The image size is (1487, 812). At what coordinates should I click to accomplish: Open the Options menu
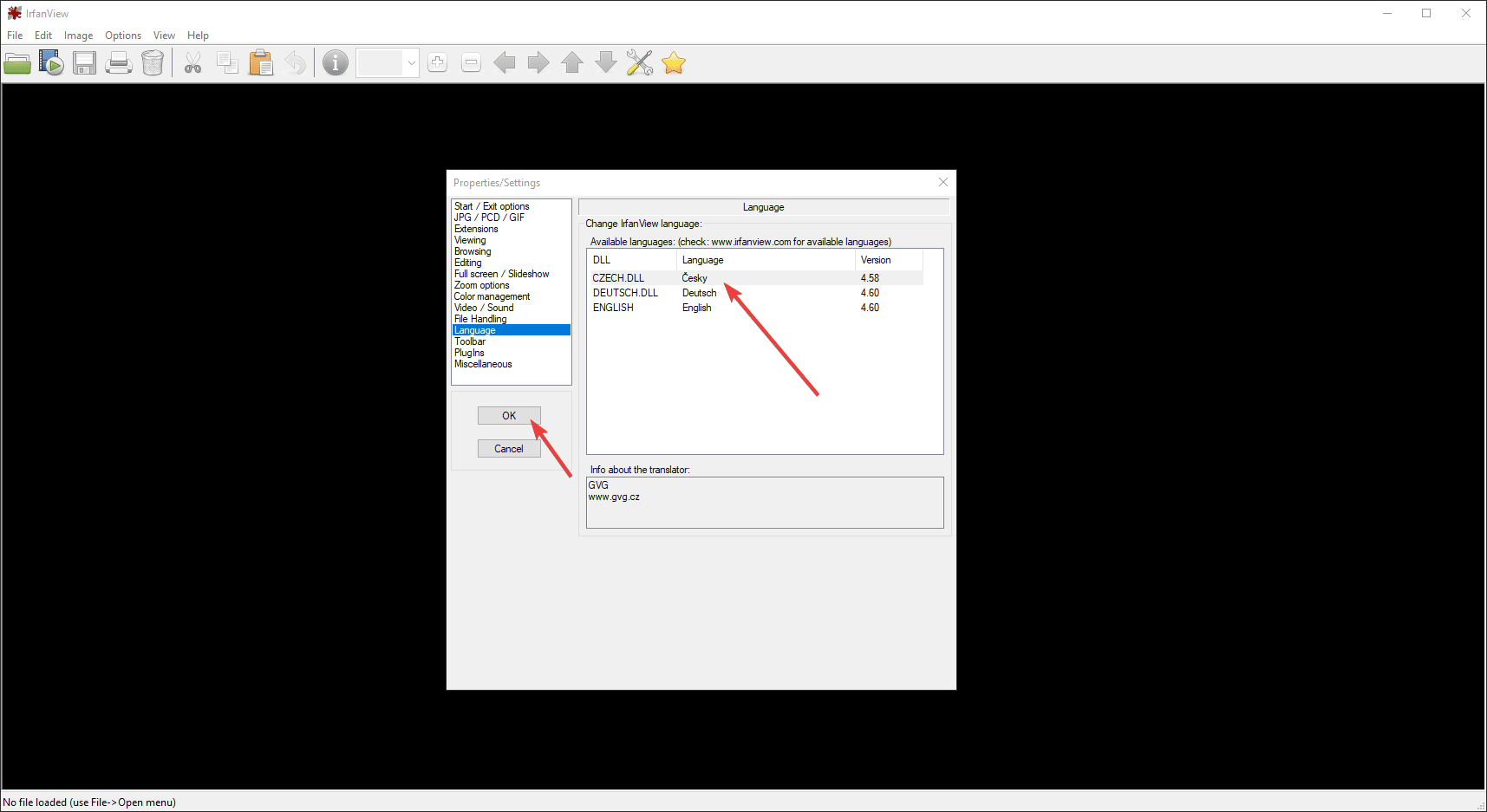123,36
